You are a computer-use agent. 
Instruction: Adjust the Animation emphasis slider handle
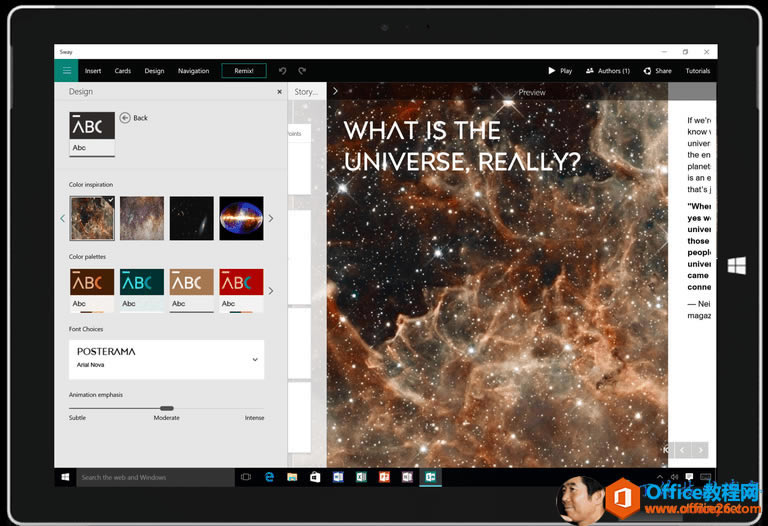(167, 408)
